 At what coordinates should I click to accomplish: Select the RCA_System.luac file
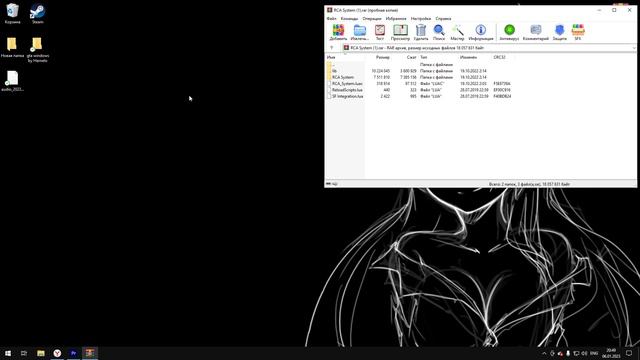pos(419,83)
